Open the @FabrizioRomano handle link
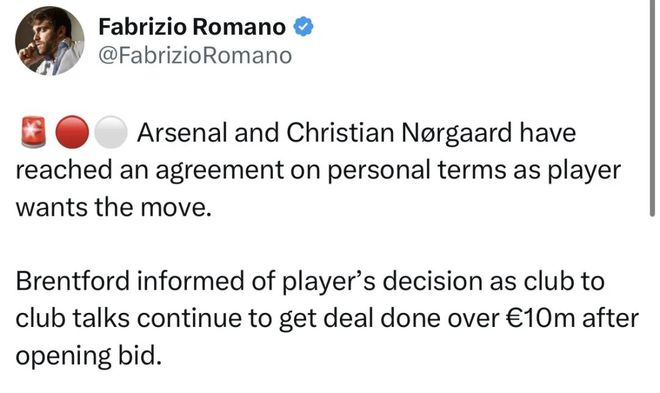 [195, 56]
